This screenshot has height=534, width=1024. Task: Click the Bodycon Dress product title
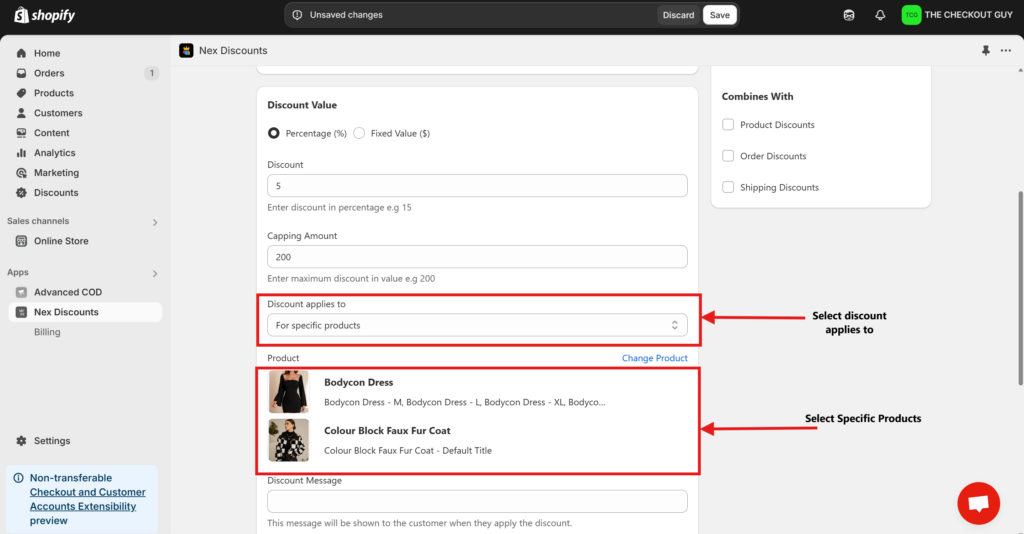tap(359, 383)
